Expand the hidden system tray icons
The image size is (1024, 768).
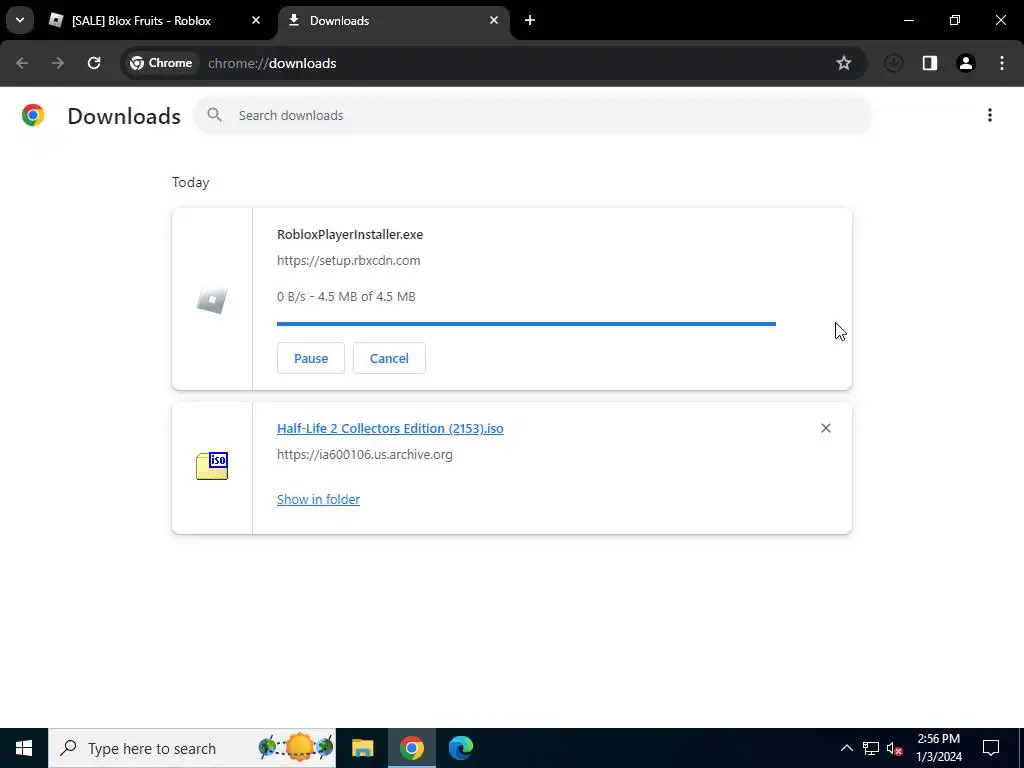click(846, 748)
